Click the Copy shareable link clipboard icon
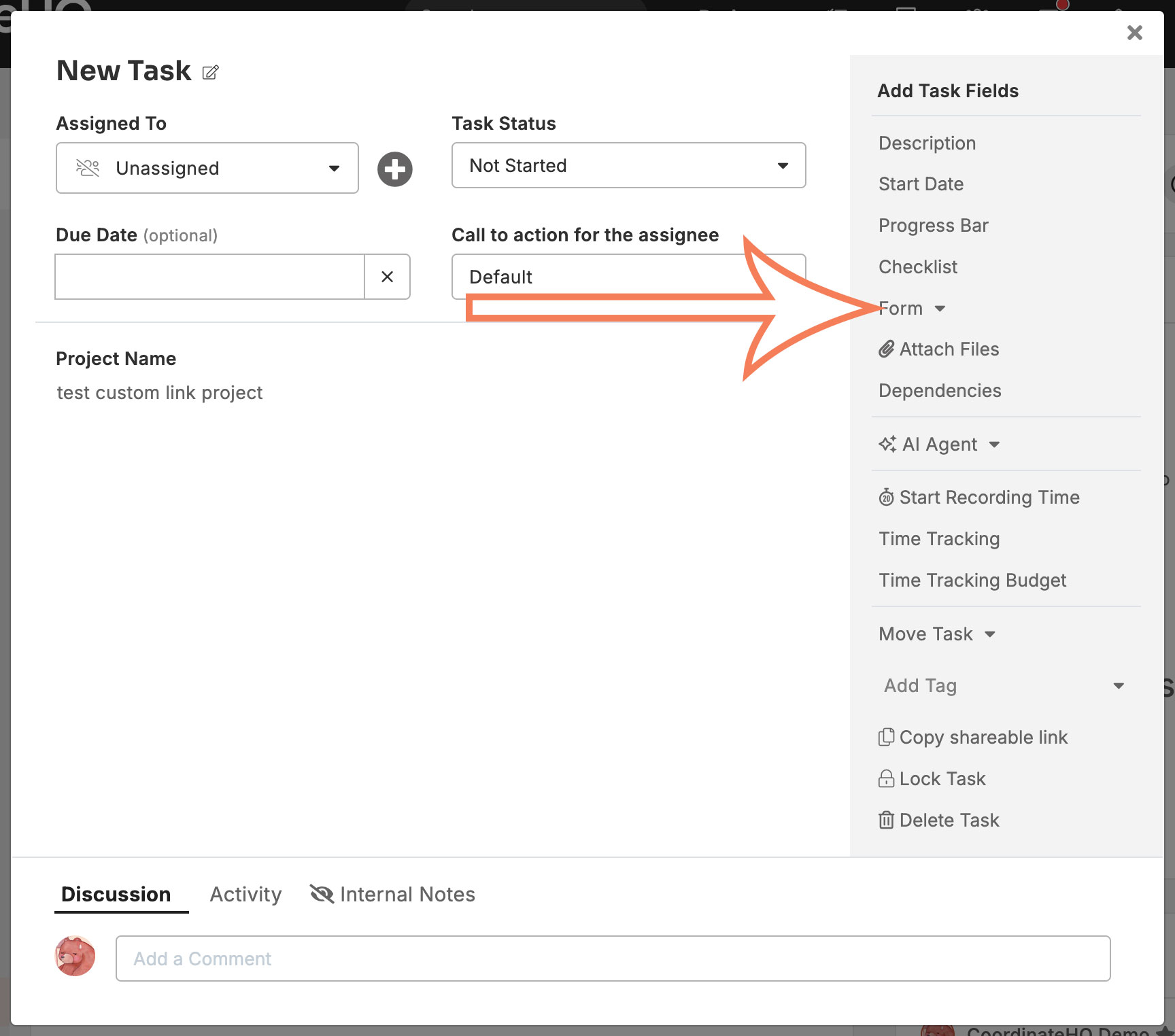This screenshot has width=1175, height=1036. tap(886, 738)
